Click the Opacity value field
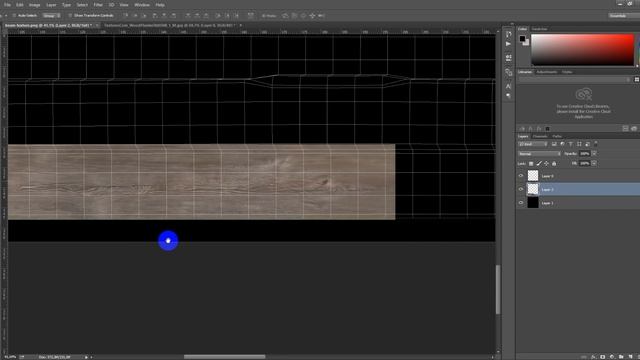The height and width of the screenshot is (360, 640). pyautogui.click(x=585, y=154)
